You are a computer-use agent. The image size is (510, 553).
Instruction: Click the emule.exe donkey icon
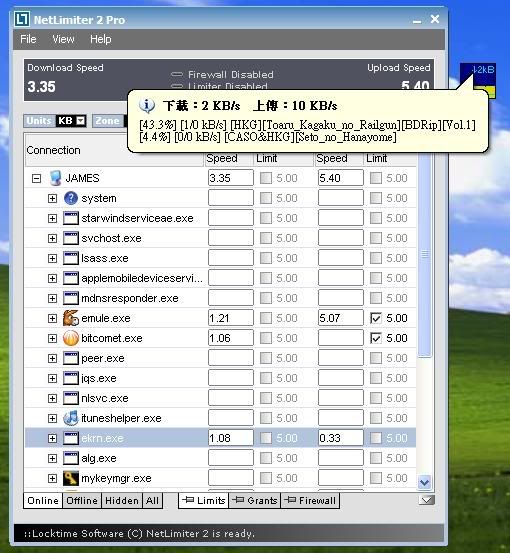click(71, 318)
